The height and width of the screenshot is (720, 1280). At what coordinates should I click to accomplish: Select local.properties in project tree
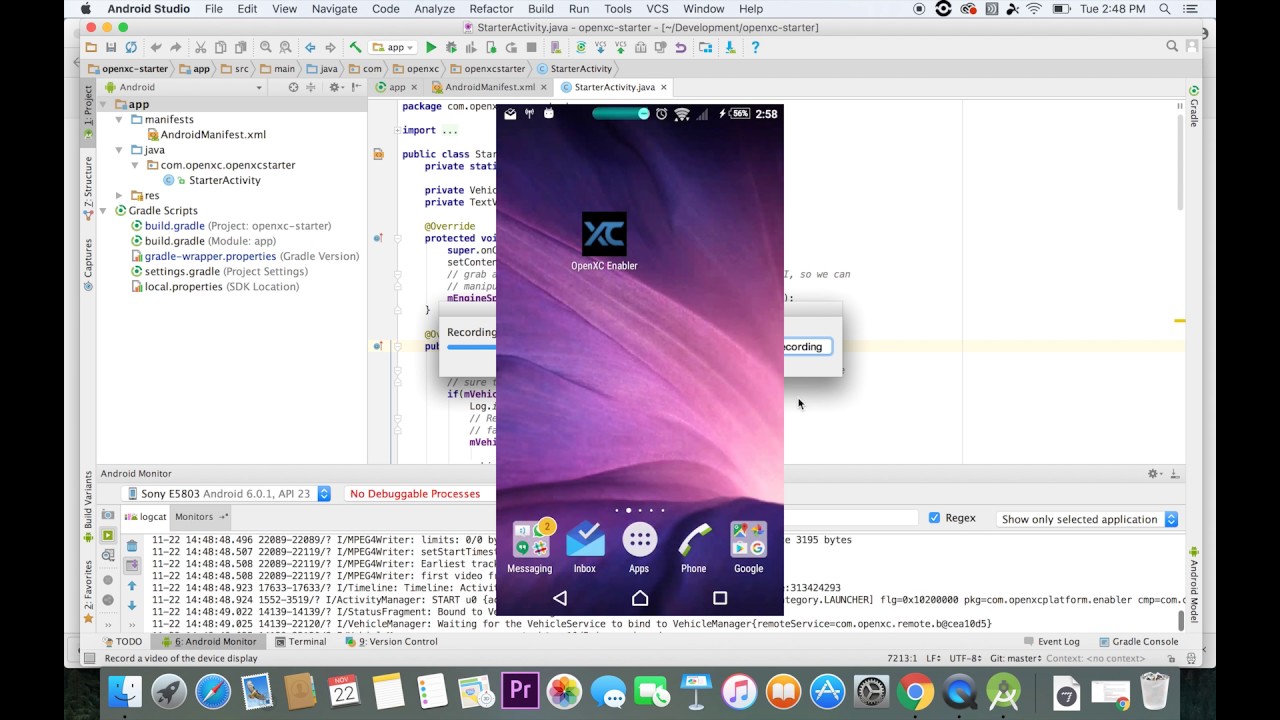pyautogui.click(x=214, y=286)
